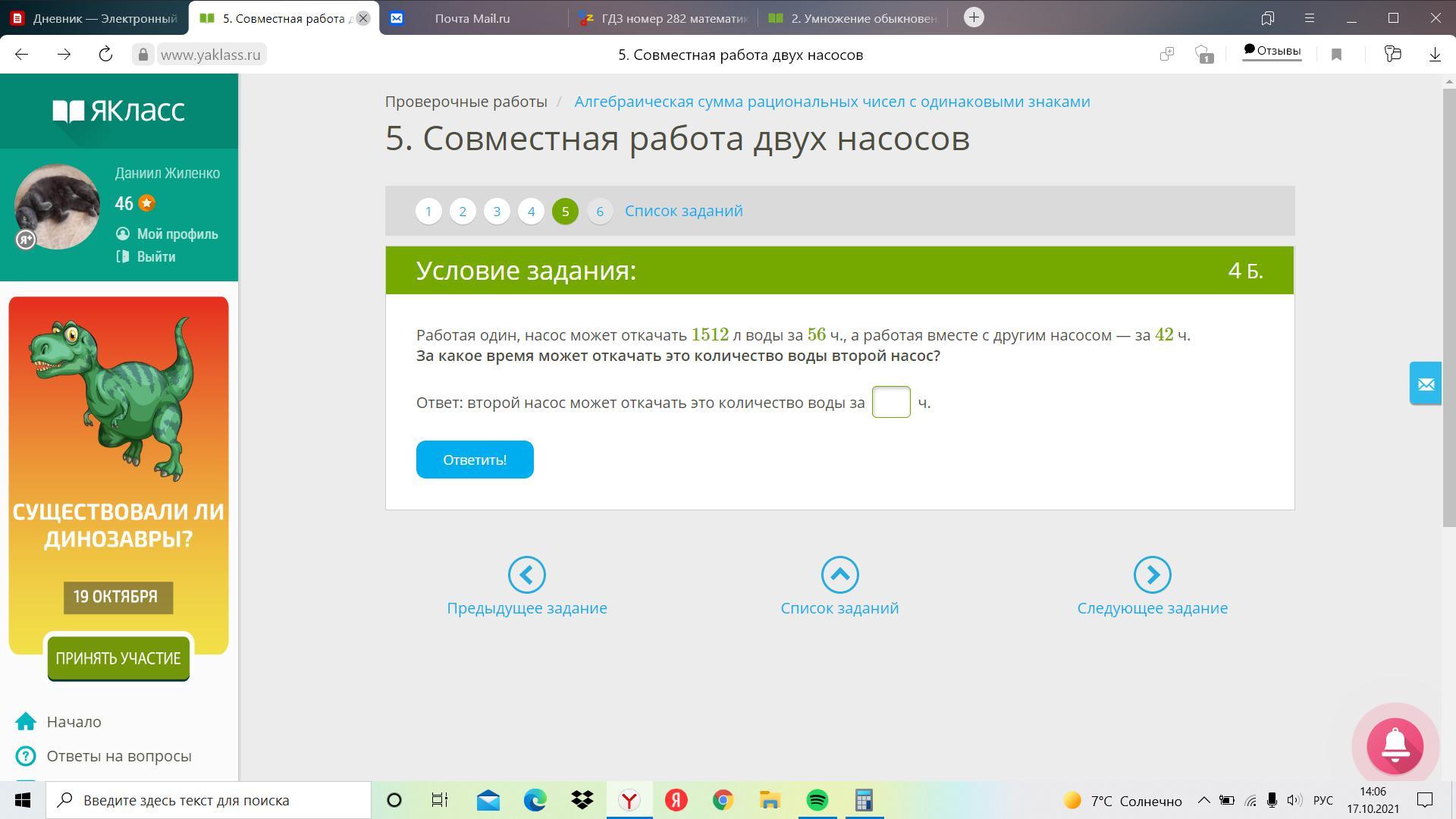Open the Список заданий link near task numbers
This screenshot has width=1456, height=819.
tap(683, 211)
